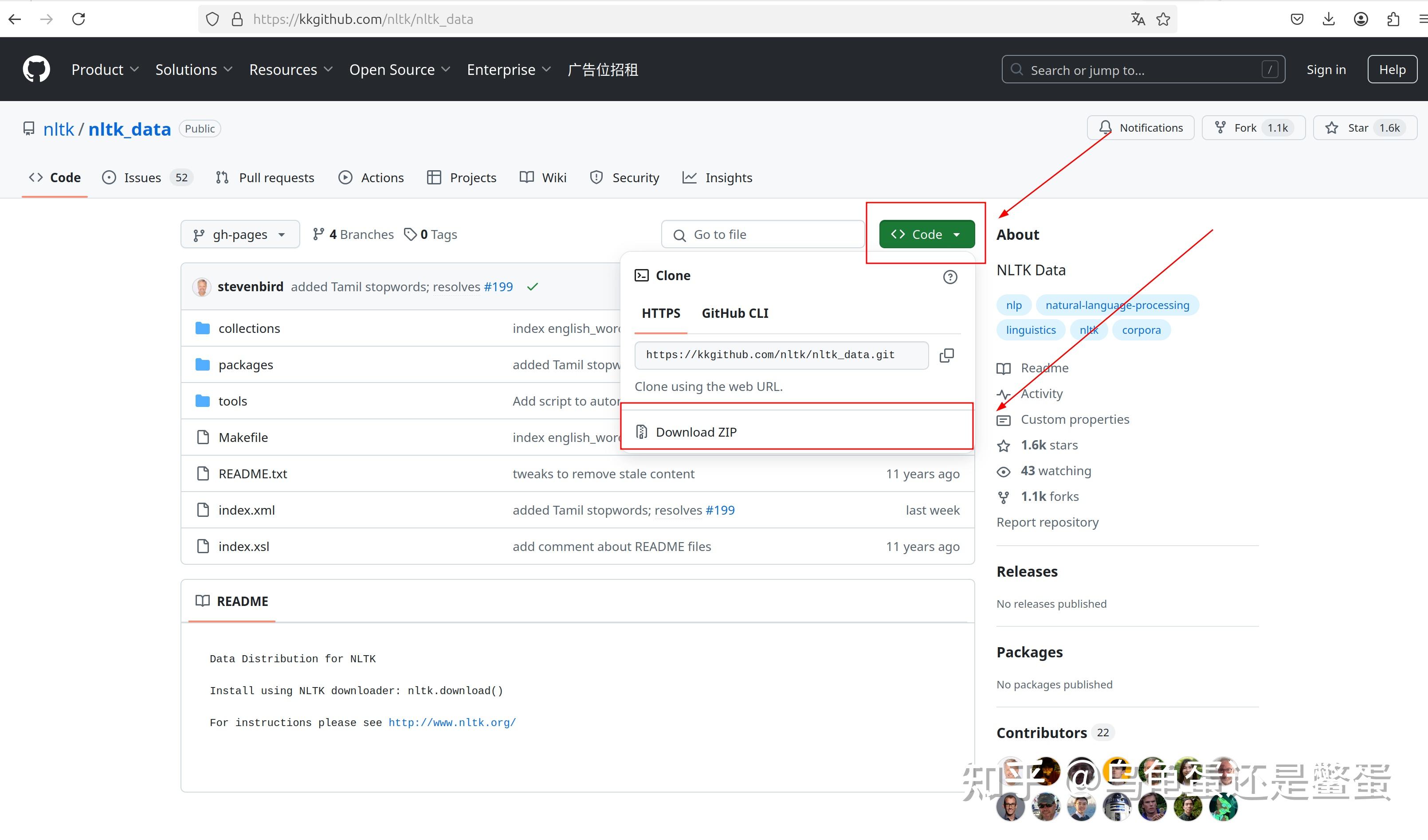Expand the gh-pages branch selector
Screen dimensions: 1428x840
tap(239, 234)
